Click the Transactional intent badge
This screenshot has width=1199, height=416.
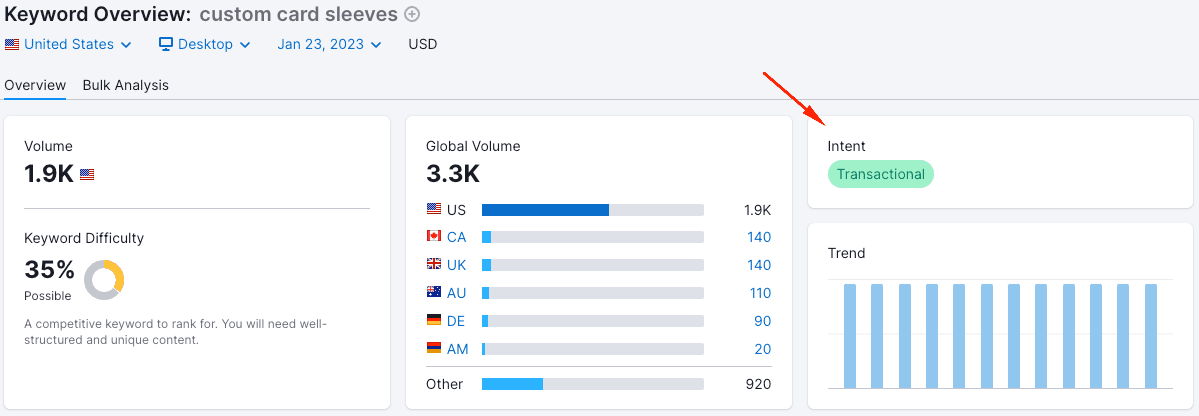[881, 174]
